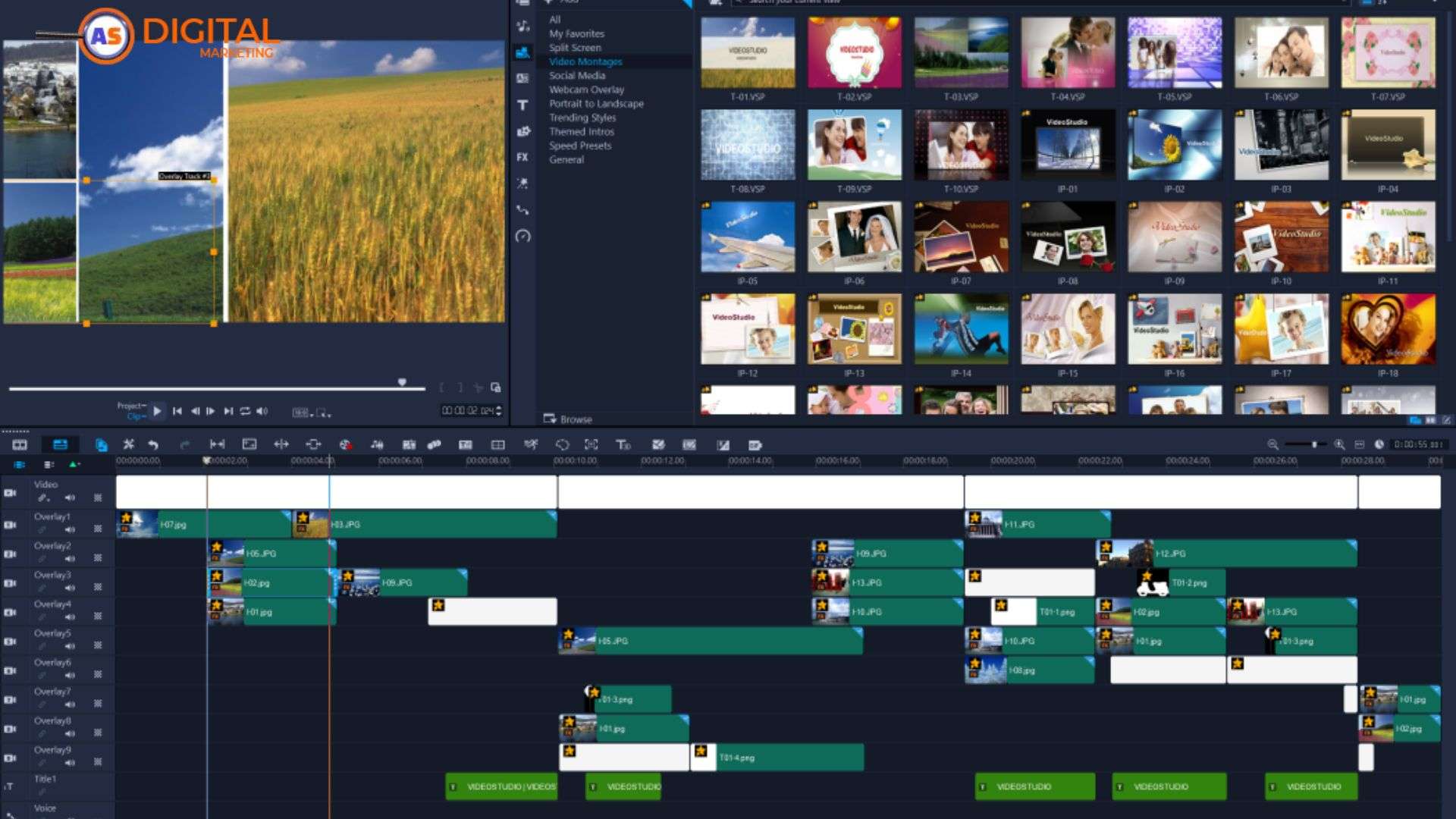Increase timecode using stepper arrows
The width and height of the screenshot is (1456, 819).
click(x=498, y=408)
